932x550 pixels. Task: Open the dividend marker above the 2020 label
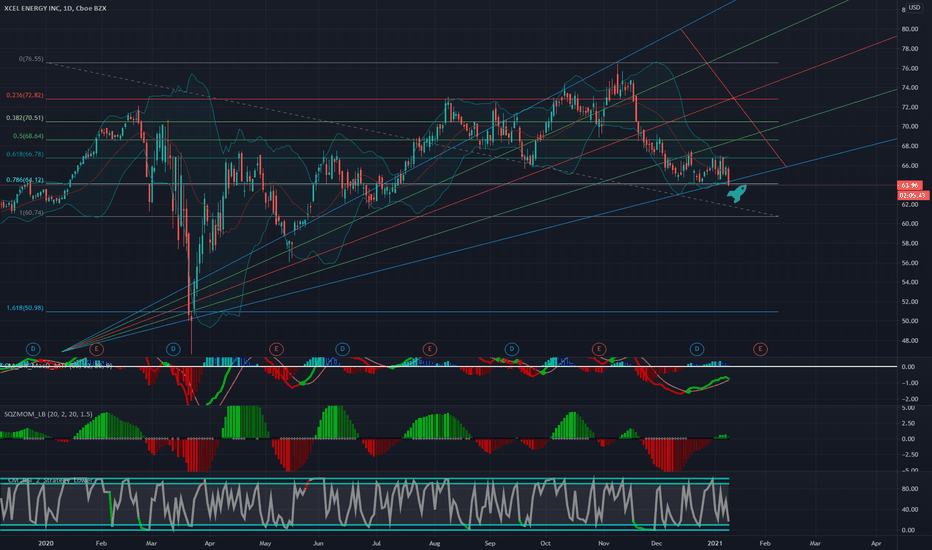[x=33, y=349]
